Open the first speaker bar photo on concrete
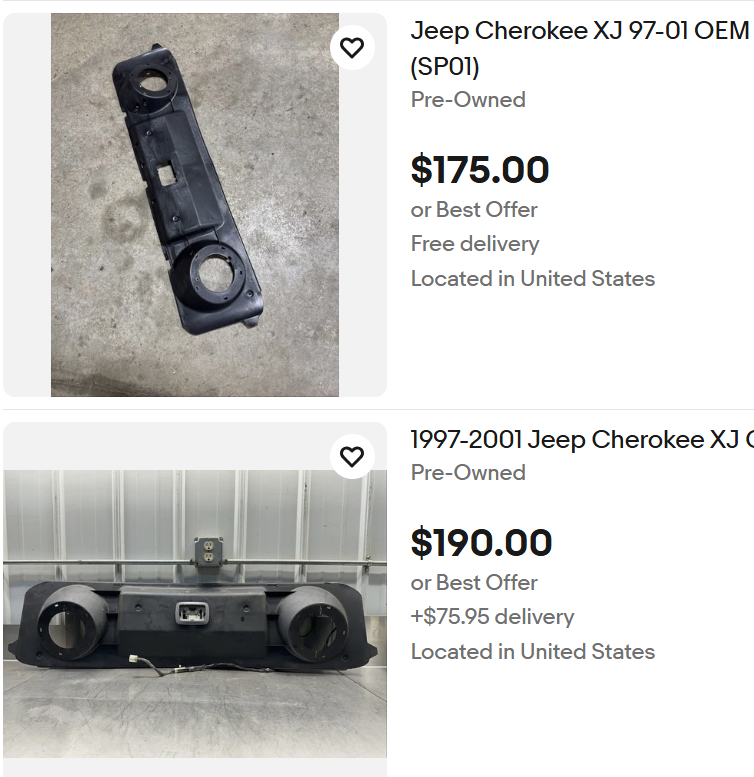This screenshot has width=754, height=777. [195, 205]
